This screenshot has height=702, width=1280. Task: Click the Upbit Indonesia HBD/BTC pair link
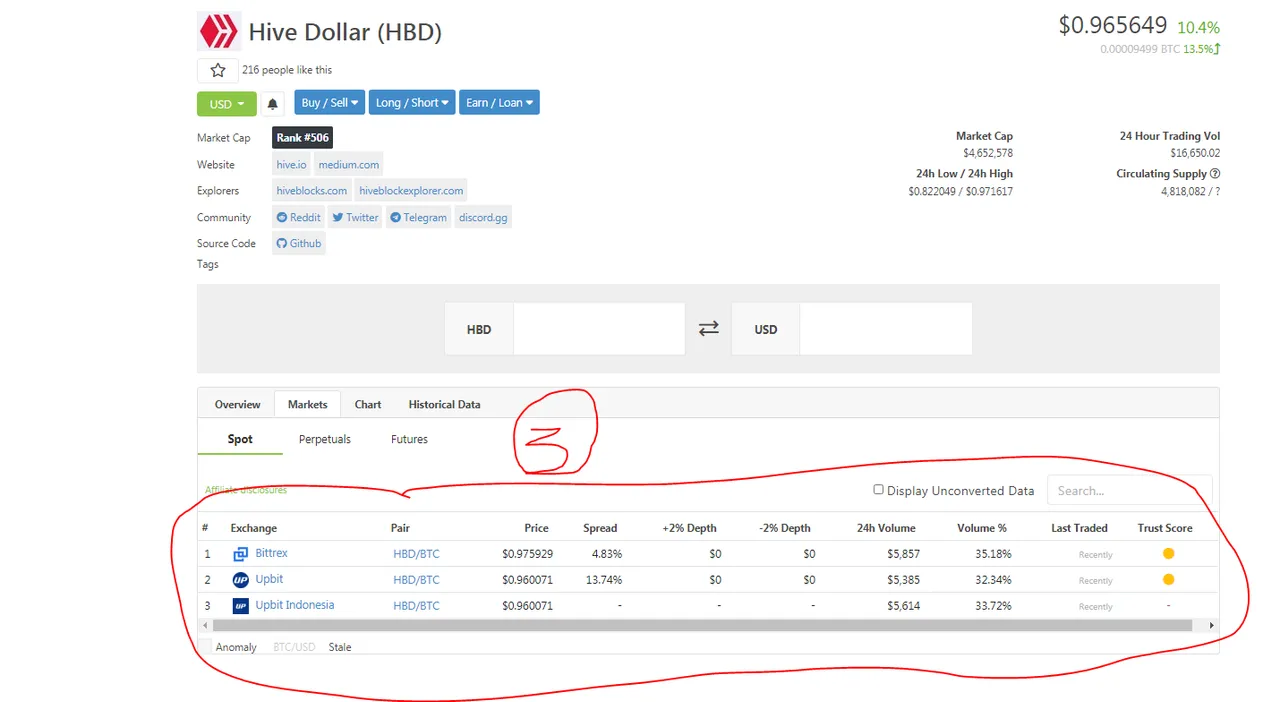pos(416,606)
